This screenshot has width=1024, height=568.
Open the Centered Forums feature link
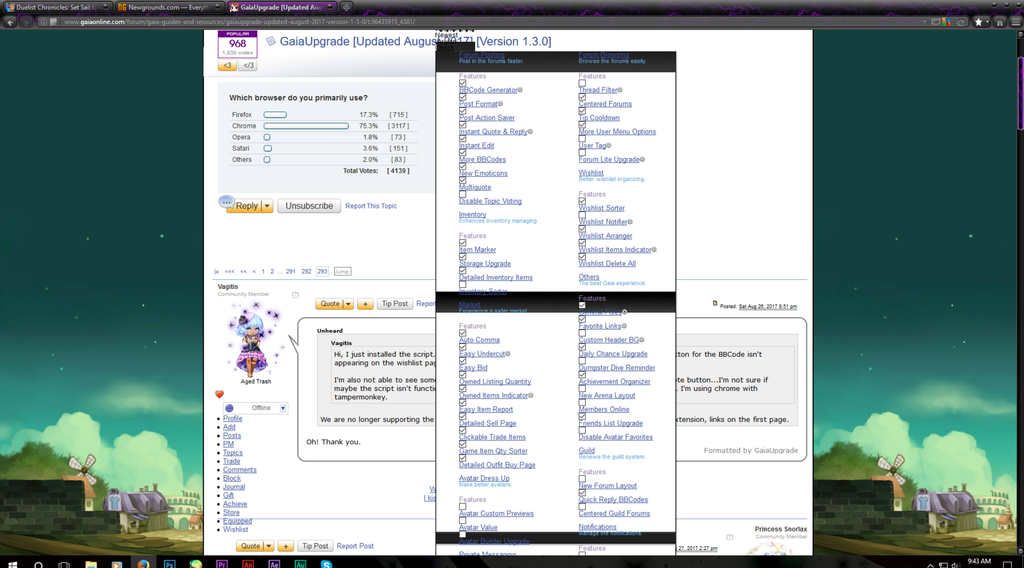(x=605, y=104)
